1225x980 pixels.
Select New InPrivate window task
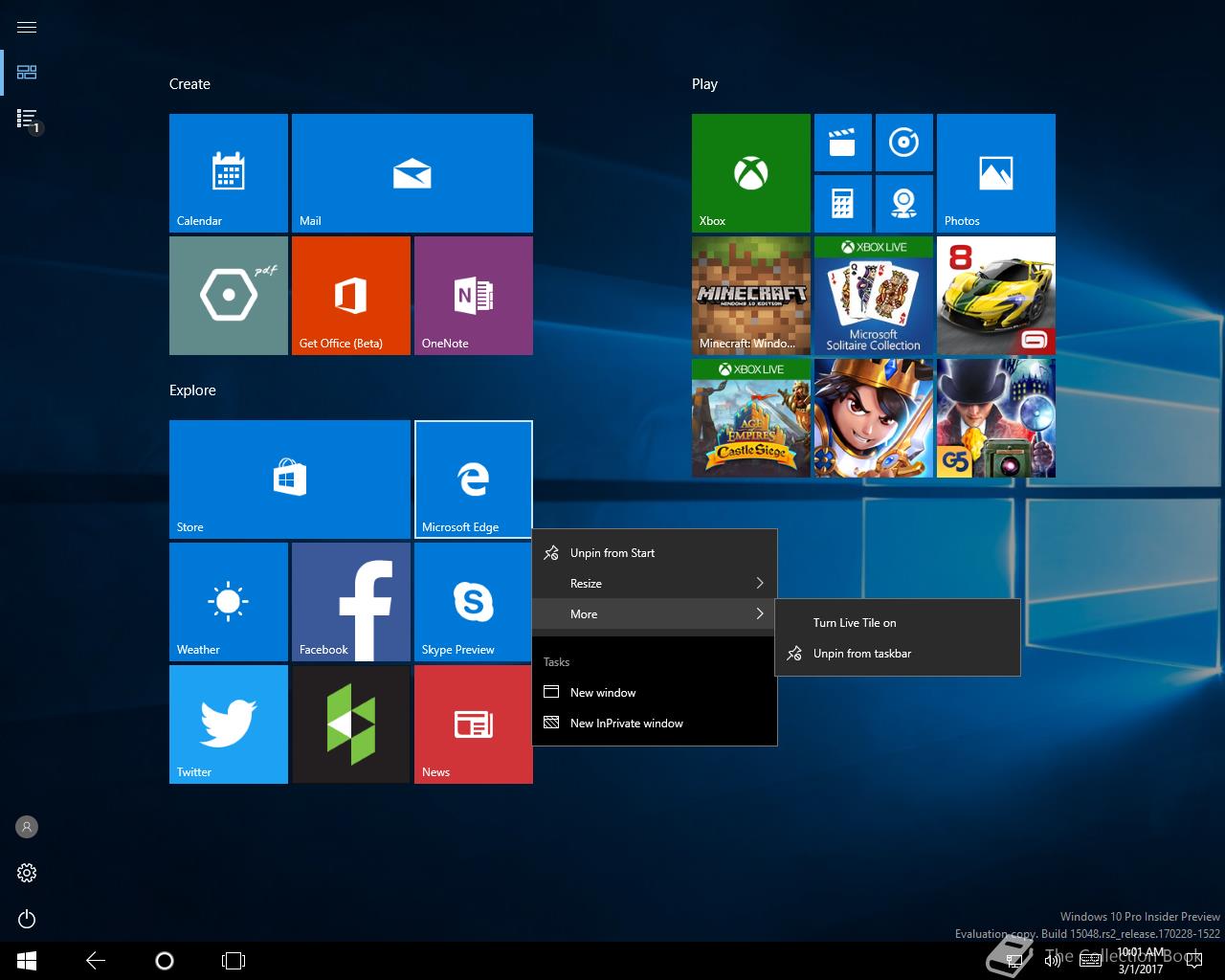pyautogui.click(x=655, y=724)
